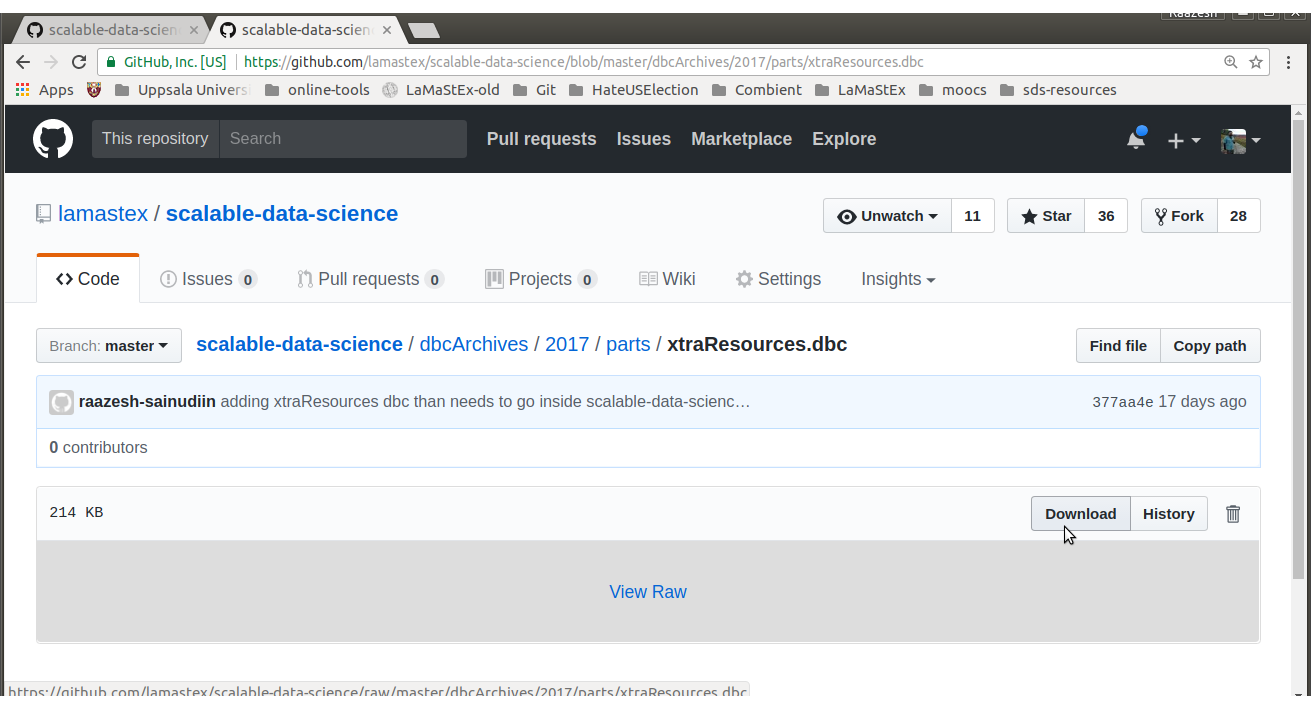Click the green secure padlock icon
This screenshot has width=1311, height=709.
click(112, 62)
